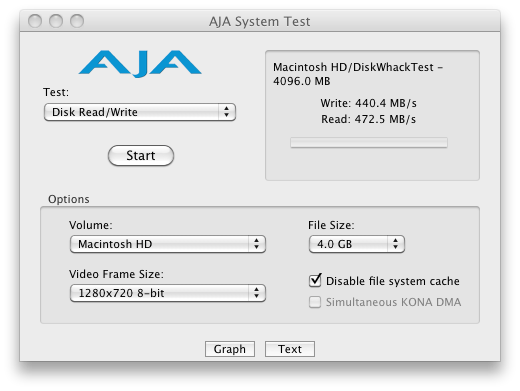Toggle Simultaneous KONA DMA checkbox

click(315, 302)
